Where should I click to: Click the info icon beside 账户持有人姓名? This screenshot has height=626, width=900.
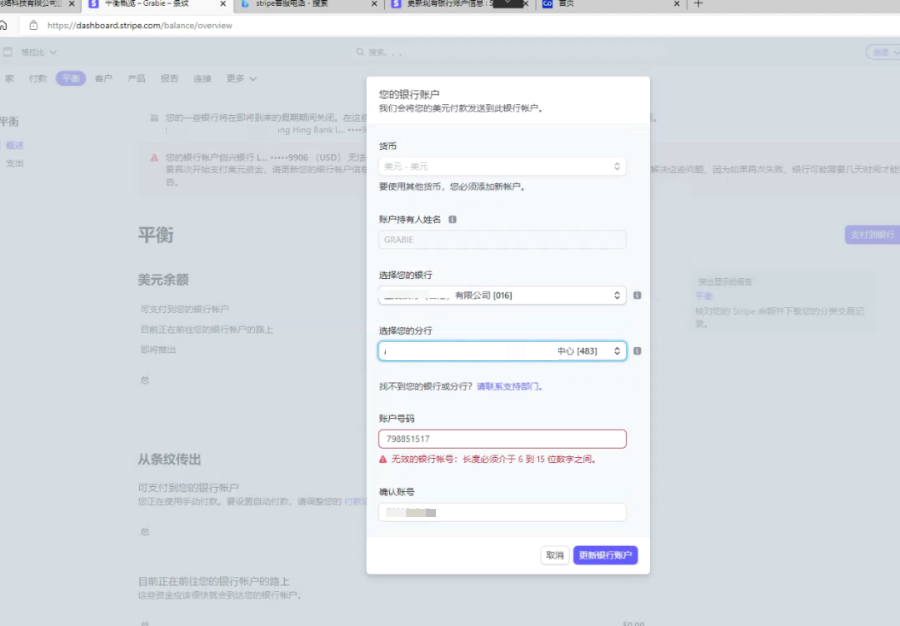coord(452,219)
